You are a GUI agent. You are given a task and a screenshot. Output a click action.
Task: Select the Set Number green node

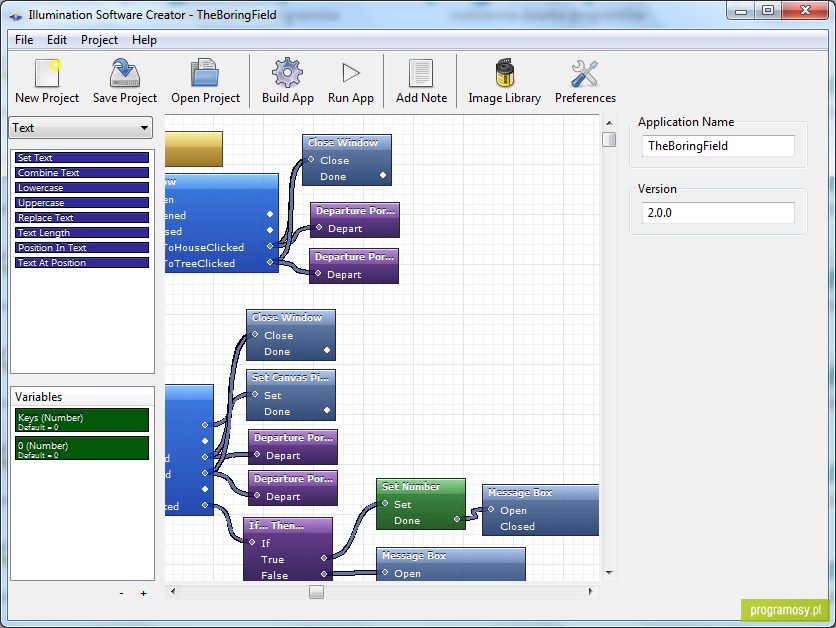421,504
